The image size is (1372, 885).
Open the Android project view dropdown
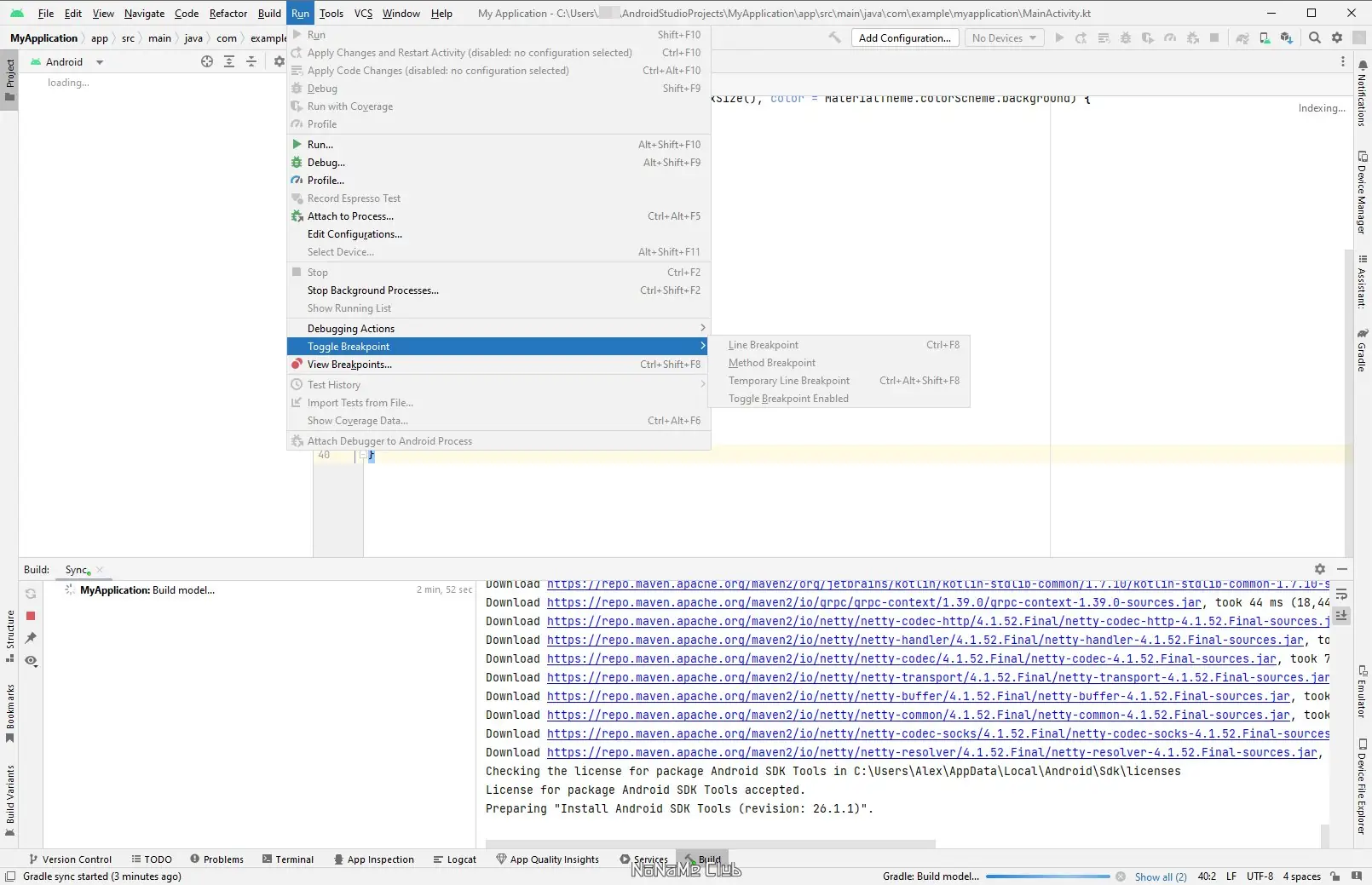(x=66, y=61)
